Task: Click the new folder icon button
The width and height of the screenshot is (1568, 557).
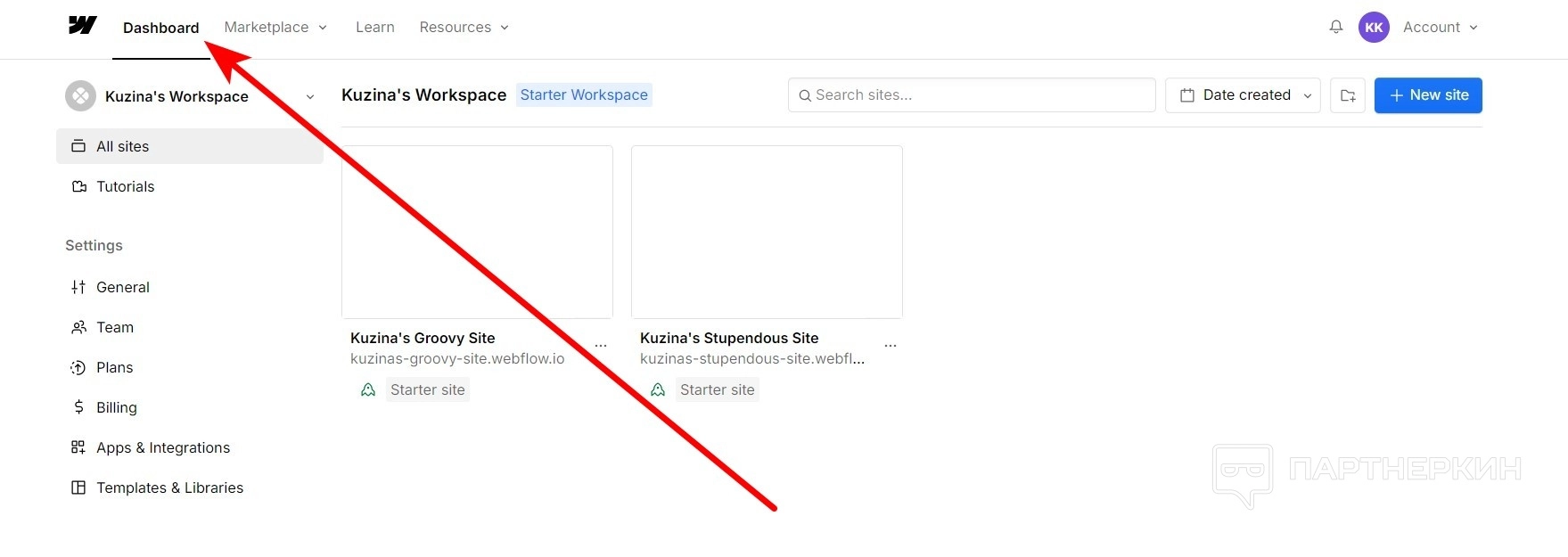Action: pos(1348,95)
